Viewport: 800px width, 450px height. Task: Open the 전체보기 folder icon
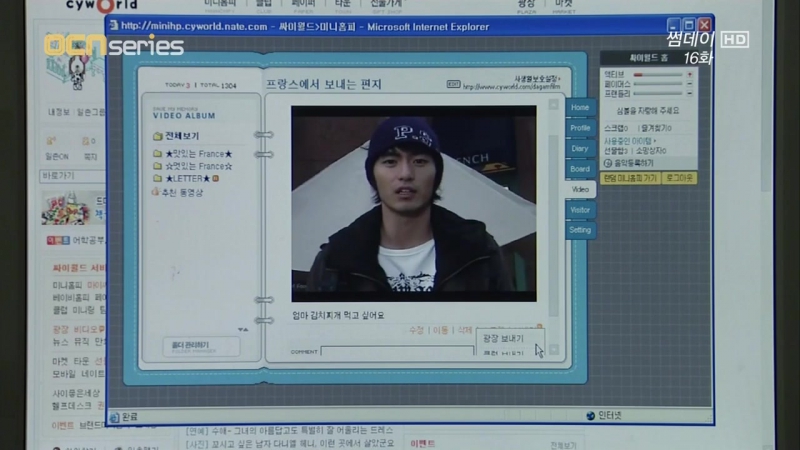pyautogui.click(x=157, y=136)
